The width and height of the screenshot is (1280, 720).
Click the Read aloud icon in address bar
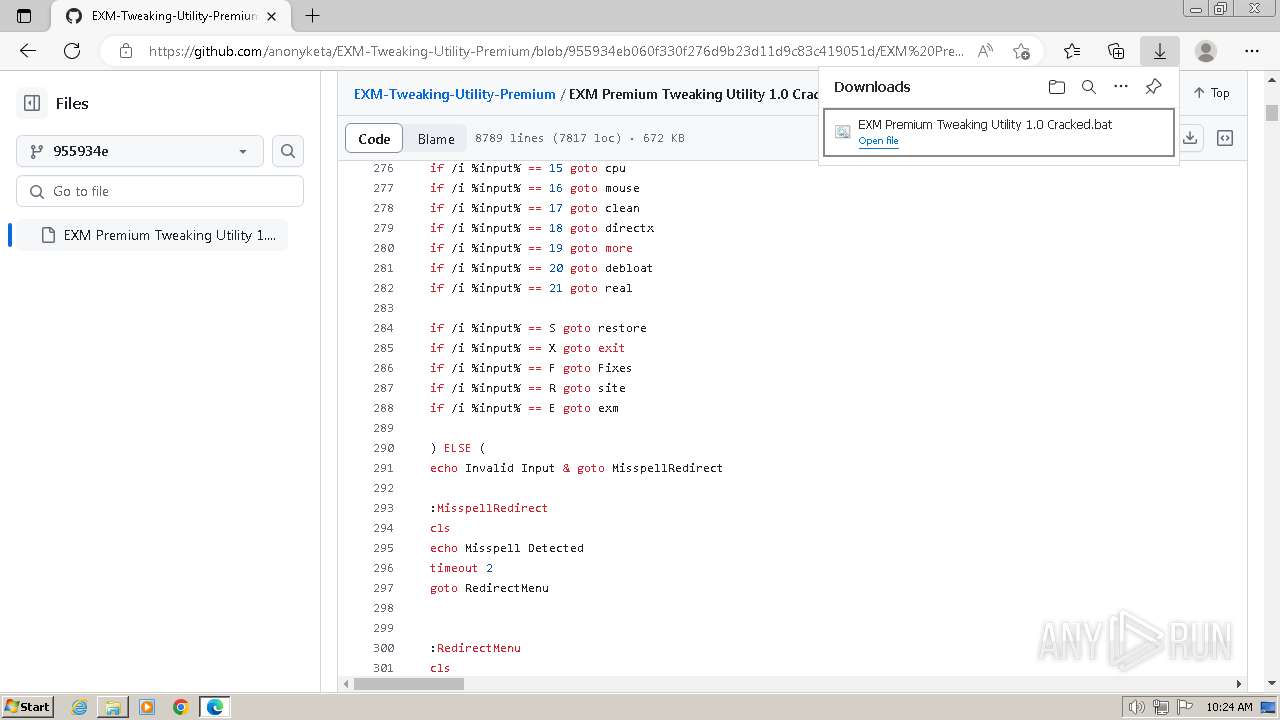(x=985, y=51)
